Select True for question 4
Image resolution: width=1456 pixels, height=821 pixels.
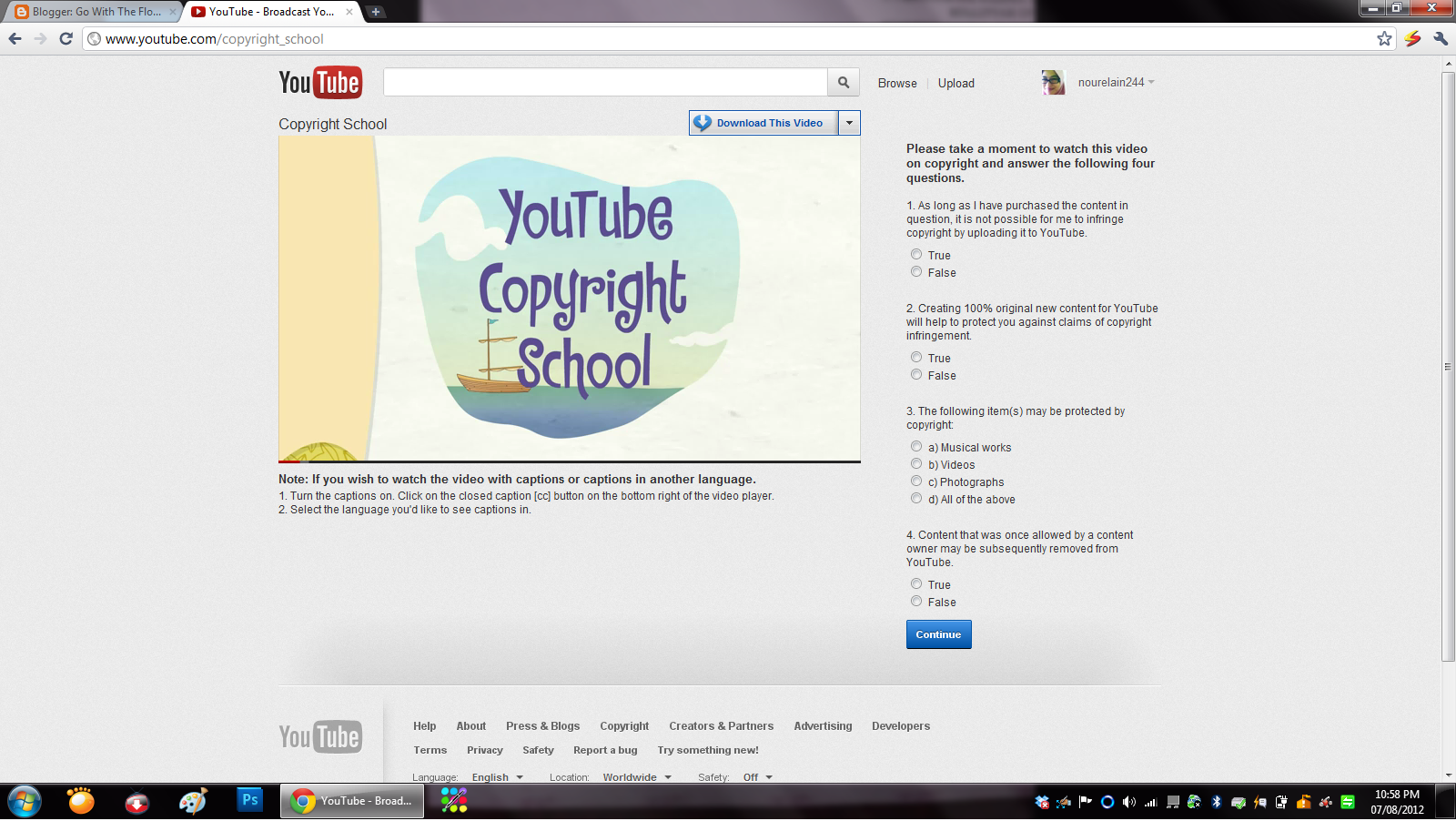pyautogui.click(x=916, y=584)
